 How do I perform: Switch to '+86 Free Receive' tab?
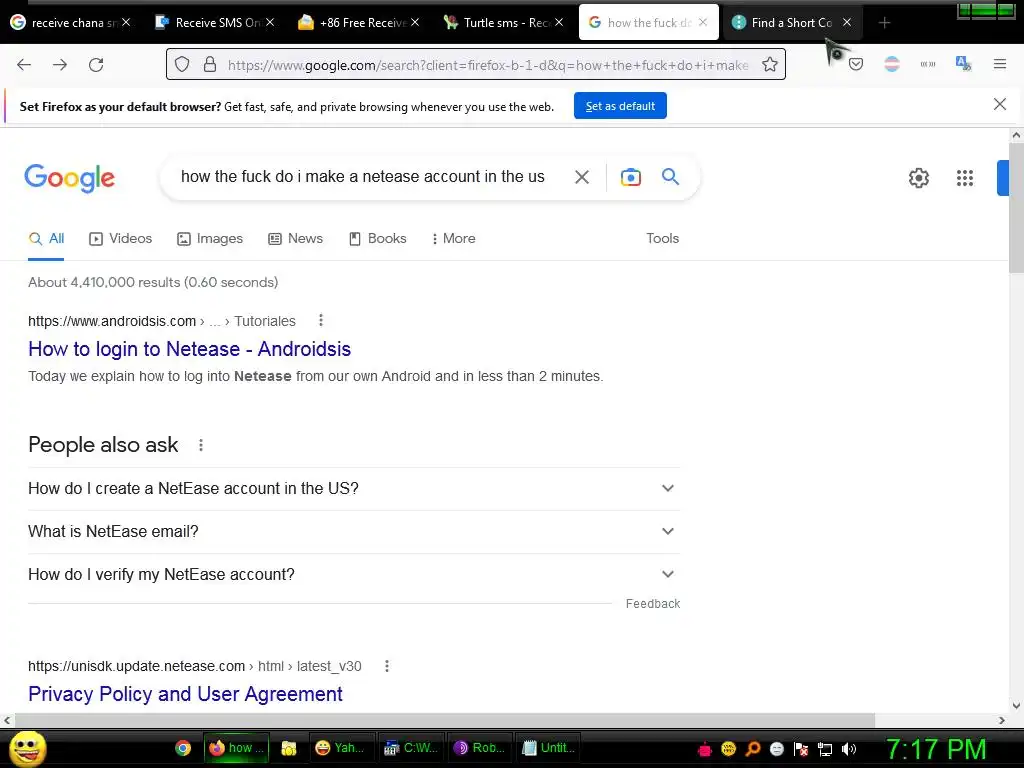(359, 22)
